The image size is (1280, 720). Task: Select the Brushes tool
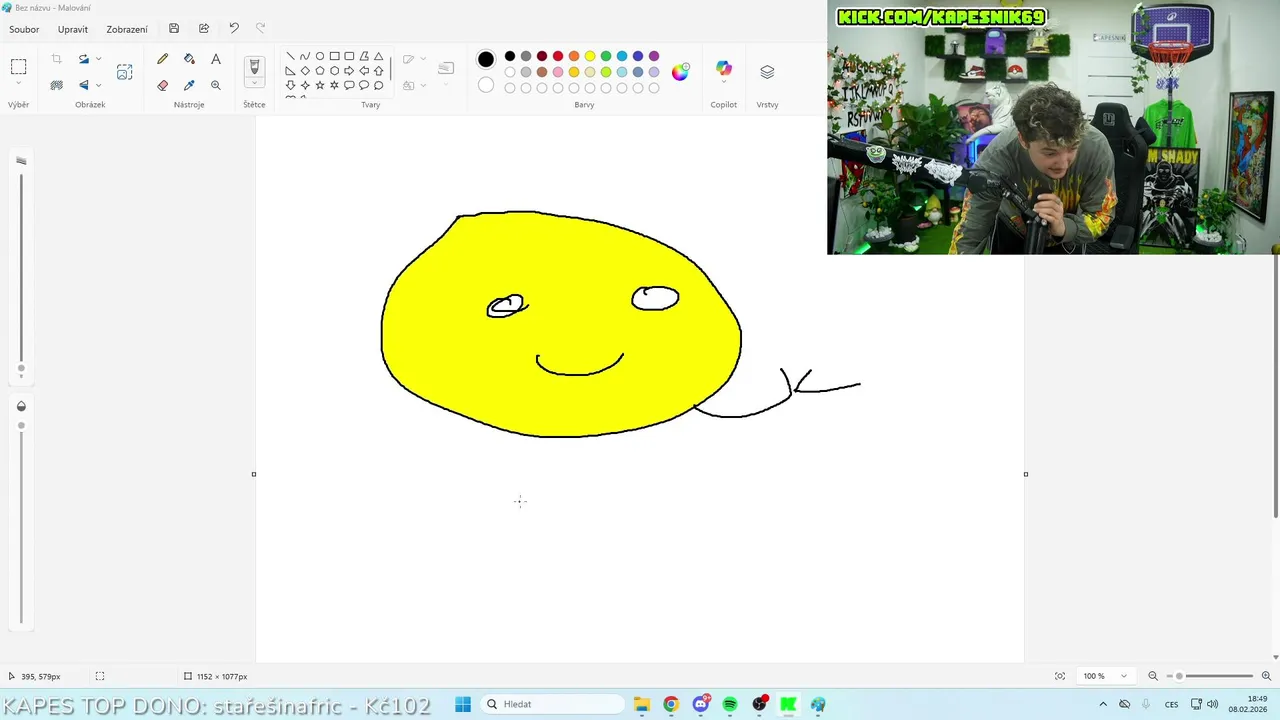[x=254, y=66]
